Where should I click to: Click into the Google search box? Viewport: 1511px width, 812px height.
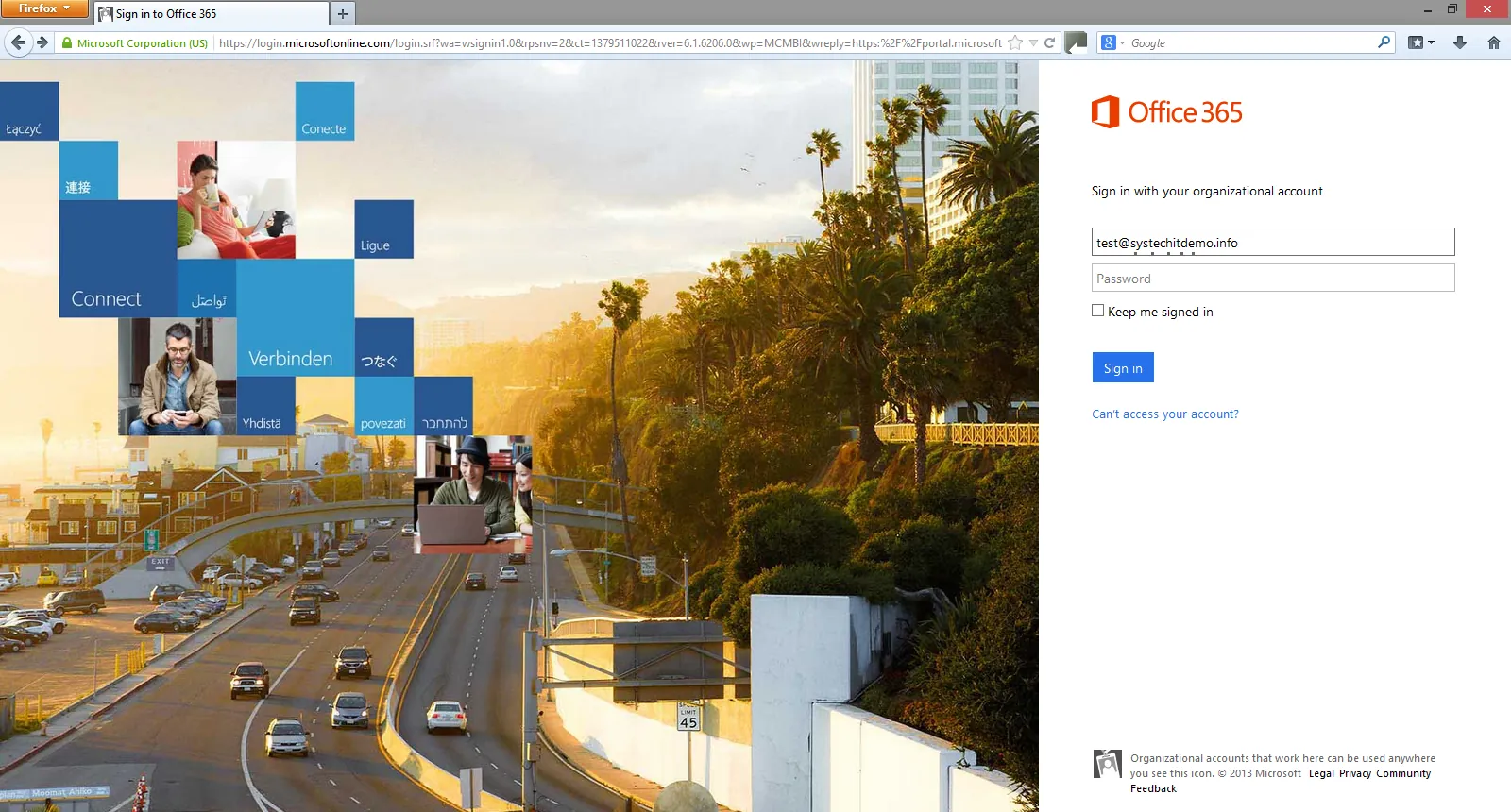pos(1251,43)
